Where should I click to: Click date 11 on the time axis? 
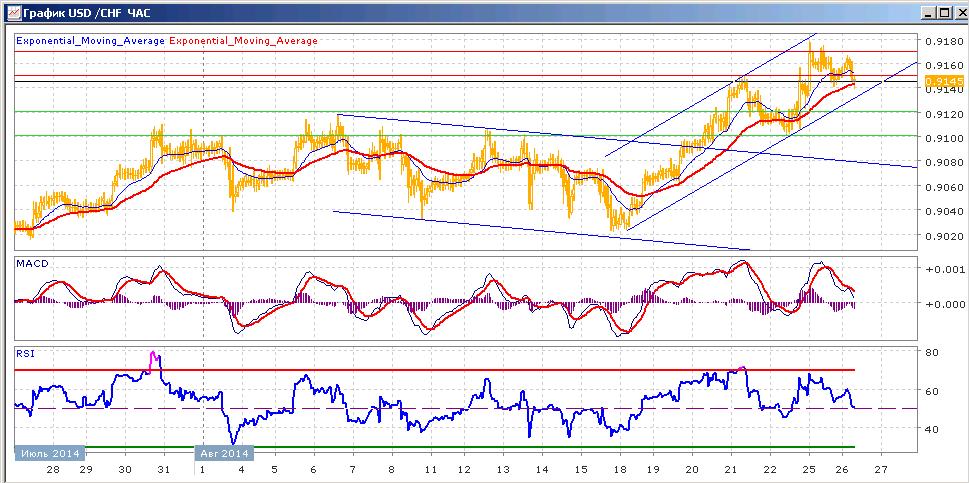click(x=431, y=470)
